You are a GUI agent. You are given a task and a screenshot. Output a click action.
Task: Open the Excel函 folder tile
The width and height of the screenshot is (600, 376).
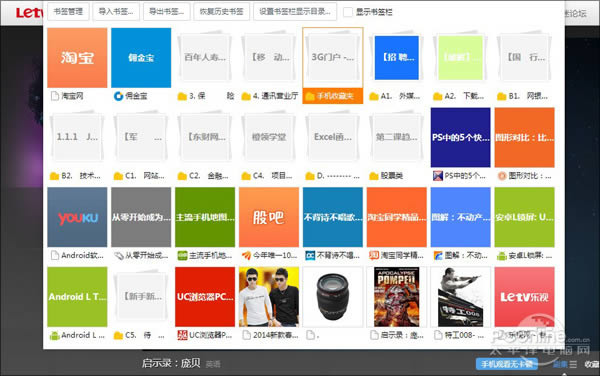tap(333, 137)
